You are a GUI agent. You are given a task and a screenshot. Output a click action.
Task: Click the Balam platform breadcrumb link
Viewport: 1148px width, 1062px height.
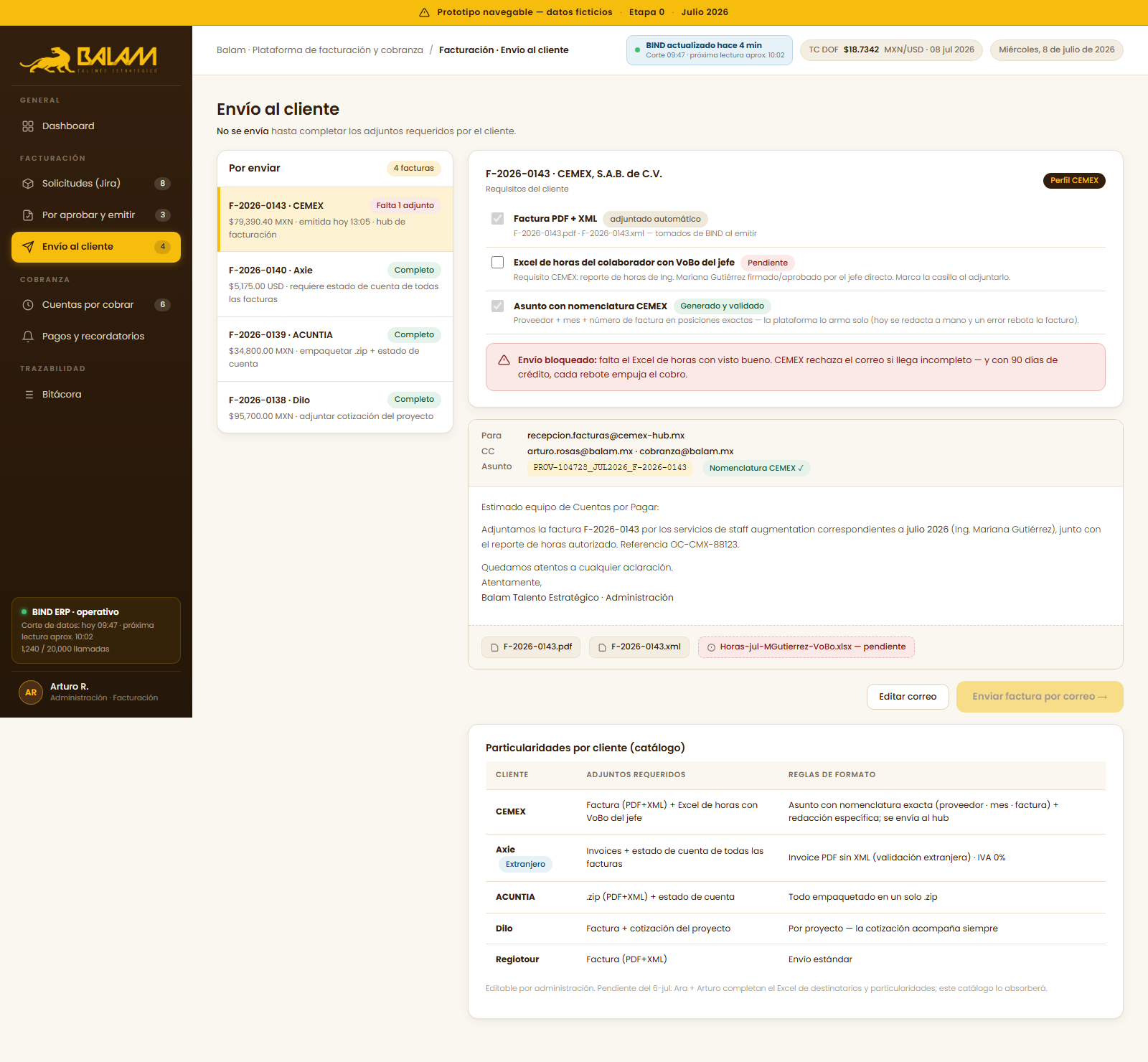pyautogui.click(x=320, y=50)
